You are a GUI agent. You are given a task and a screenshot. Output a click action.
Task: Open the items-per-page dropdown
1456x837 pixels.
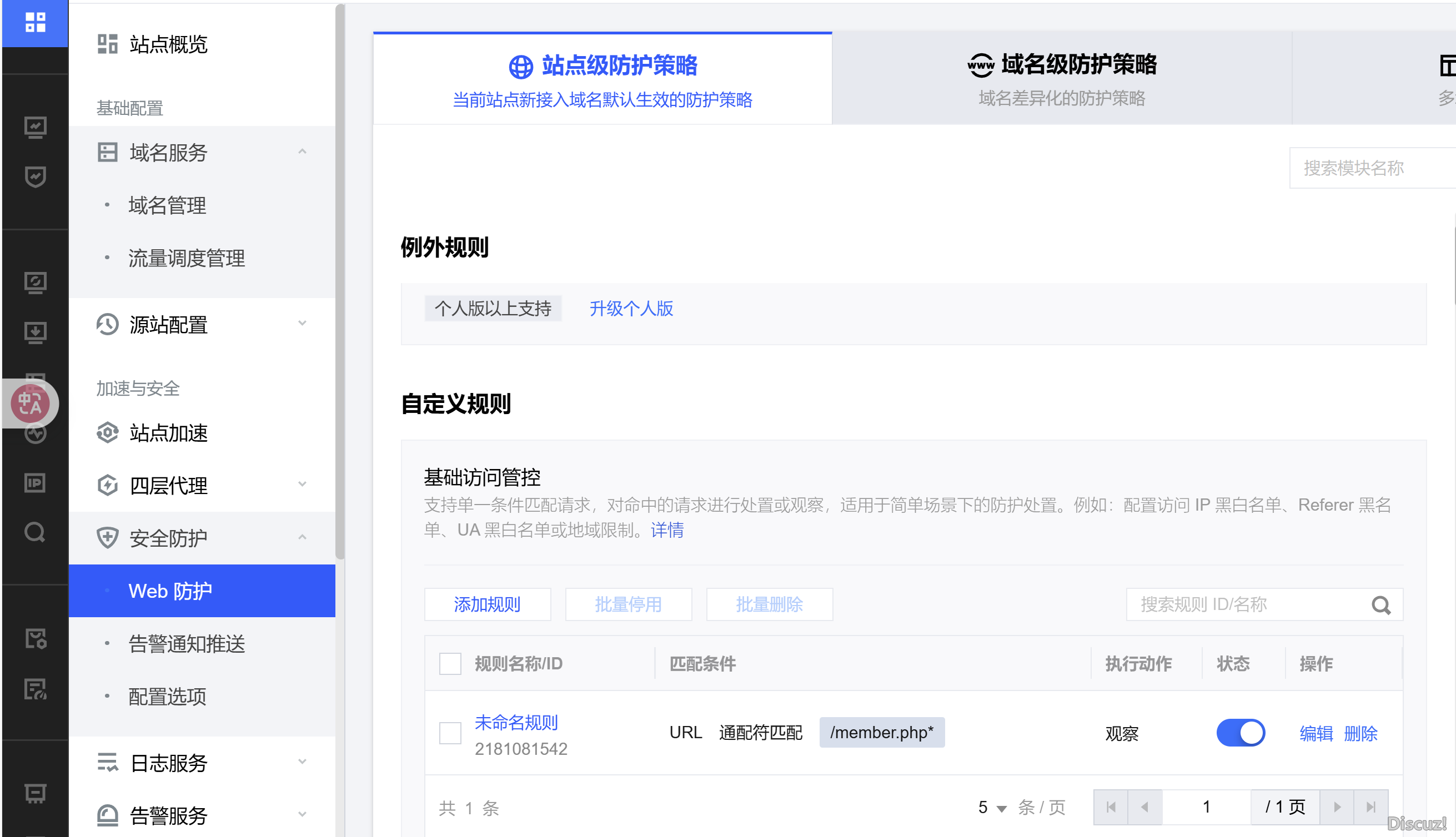(992, 808)
